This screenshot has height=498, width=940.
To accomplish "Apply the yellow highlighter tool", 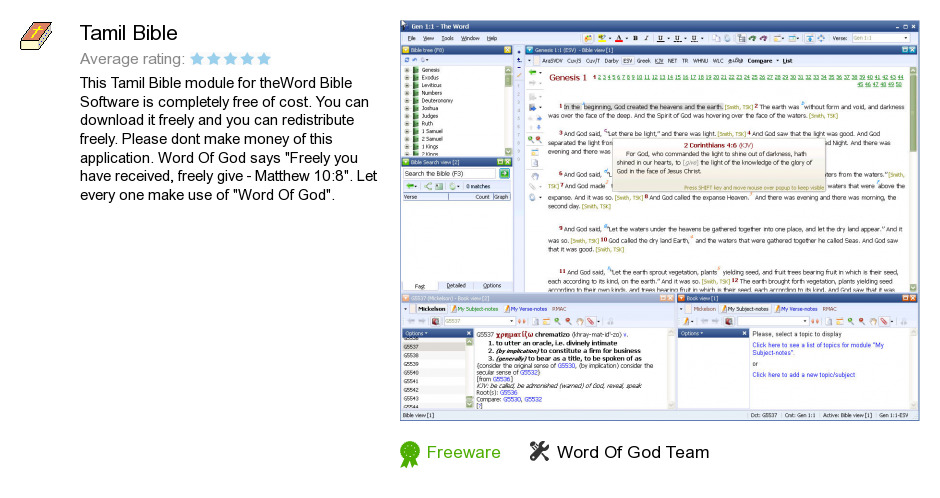I will click(x=602, y=38).
